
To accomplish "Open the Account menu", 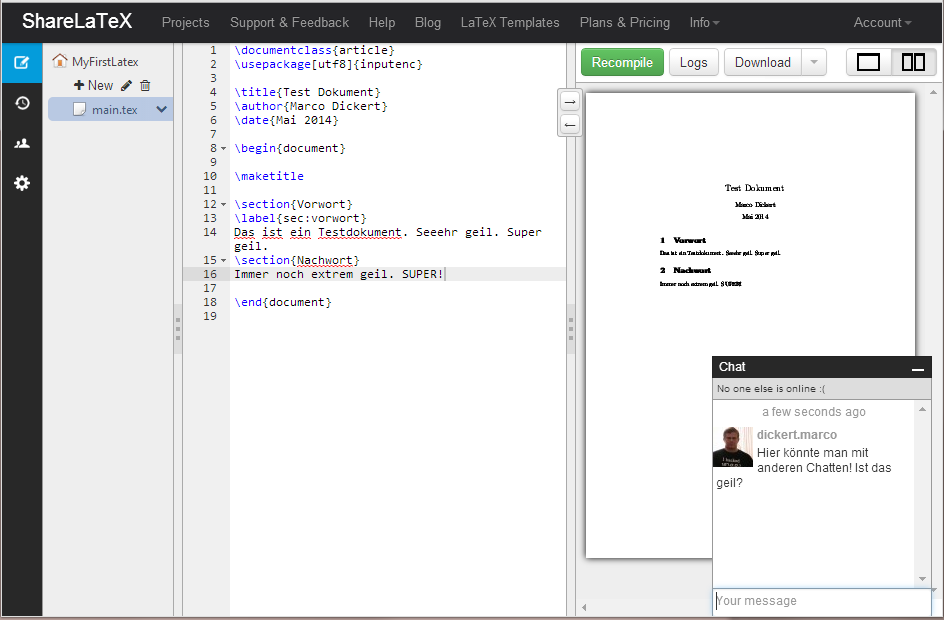I will (x=881, y=22).
